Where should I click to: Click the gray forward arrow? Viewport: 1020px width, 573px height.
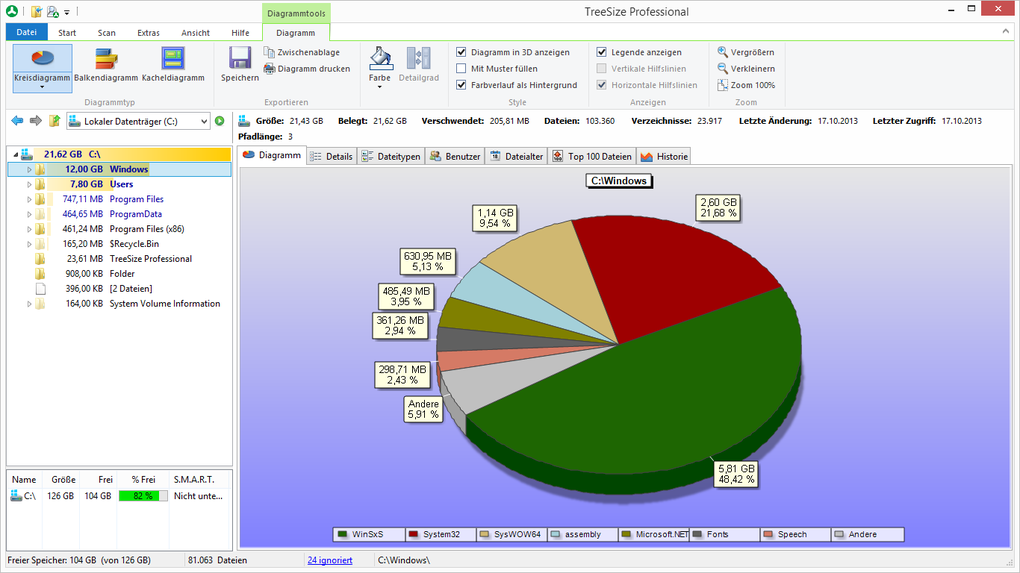point(36,120)
